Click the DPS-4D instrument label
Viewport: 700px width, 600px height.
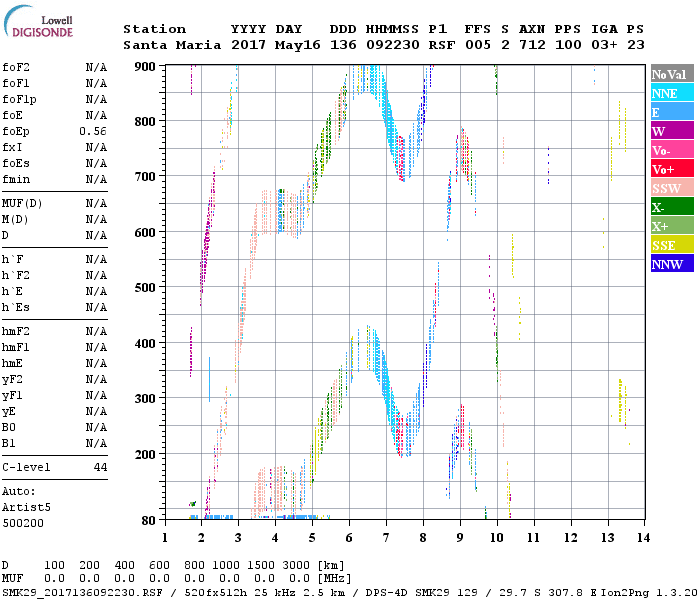[x=386, y=593]
